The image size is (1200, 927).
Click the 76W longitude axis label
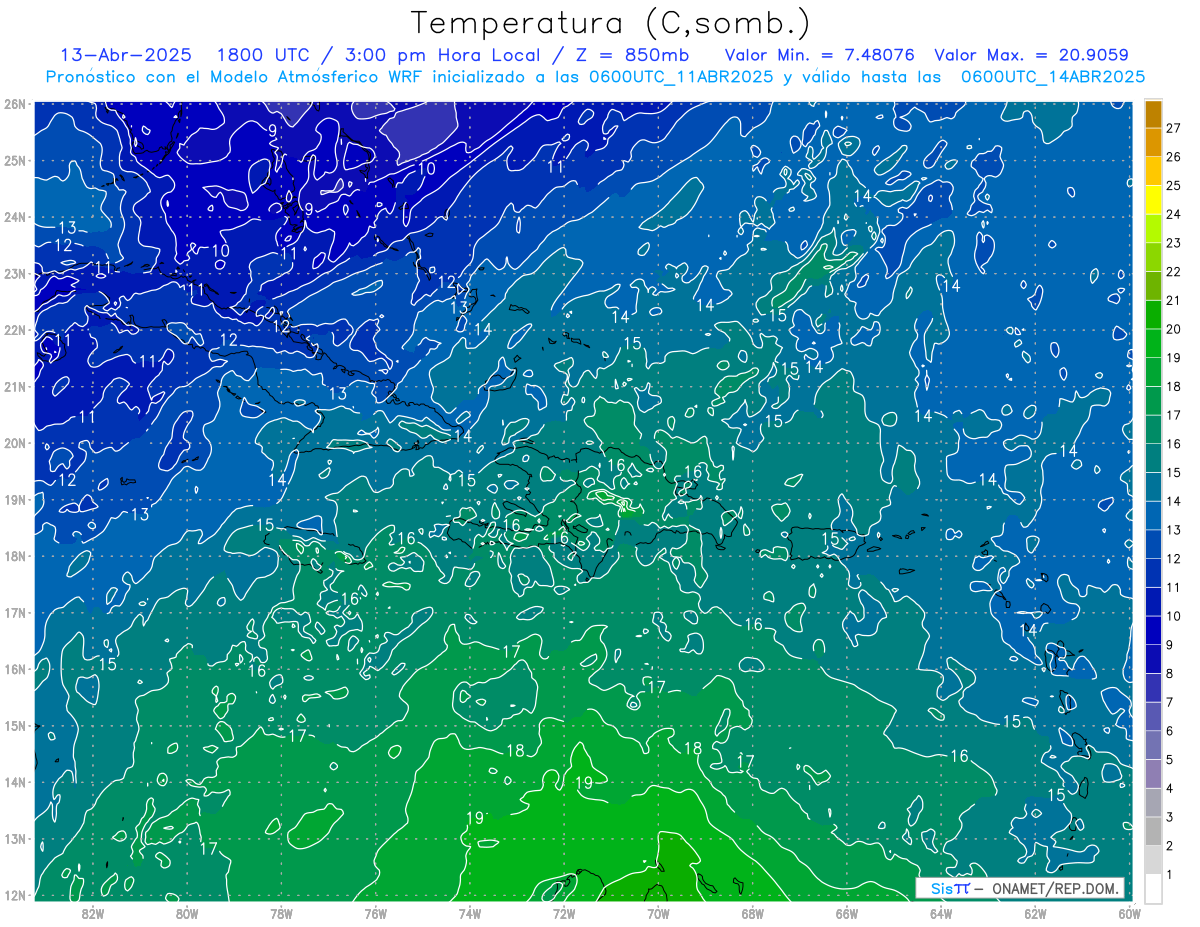pos(376,912)
